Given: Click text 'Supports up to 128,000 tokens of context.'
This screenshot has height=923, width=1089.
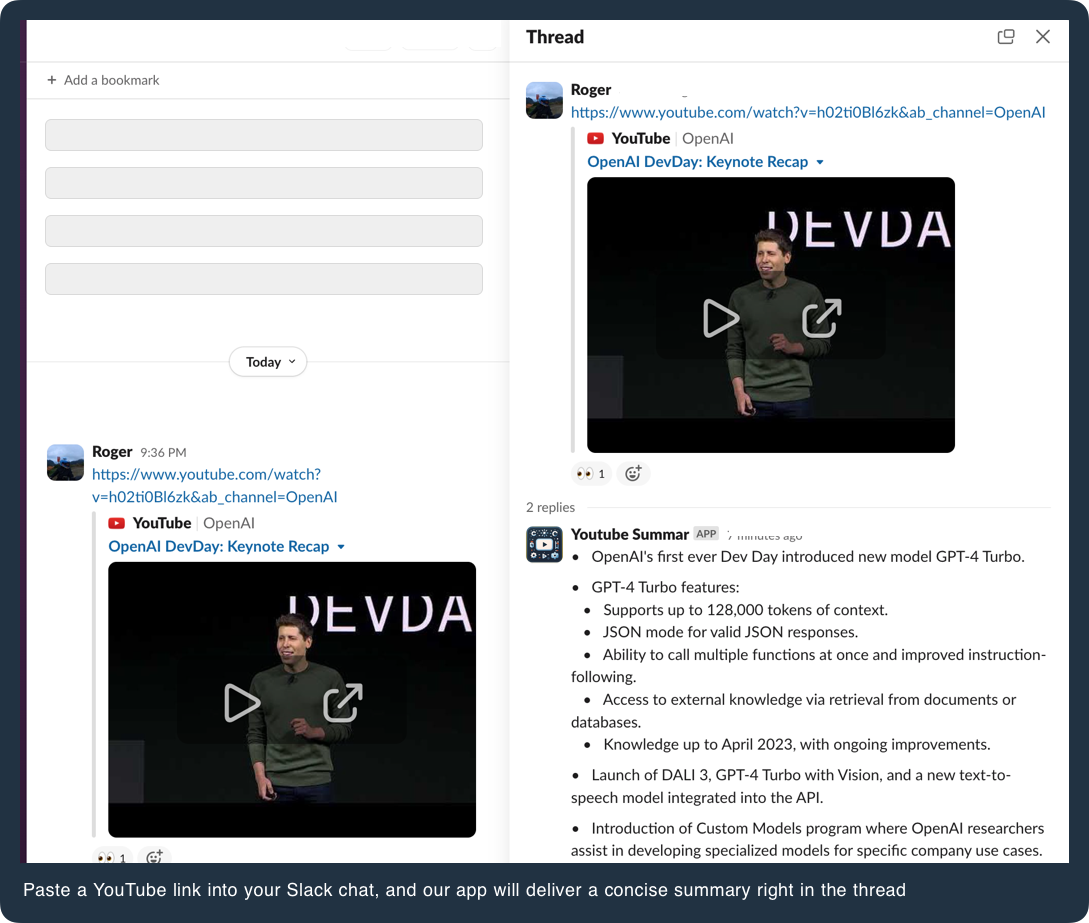Looking at the screenshot, I should 745,610.
